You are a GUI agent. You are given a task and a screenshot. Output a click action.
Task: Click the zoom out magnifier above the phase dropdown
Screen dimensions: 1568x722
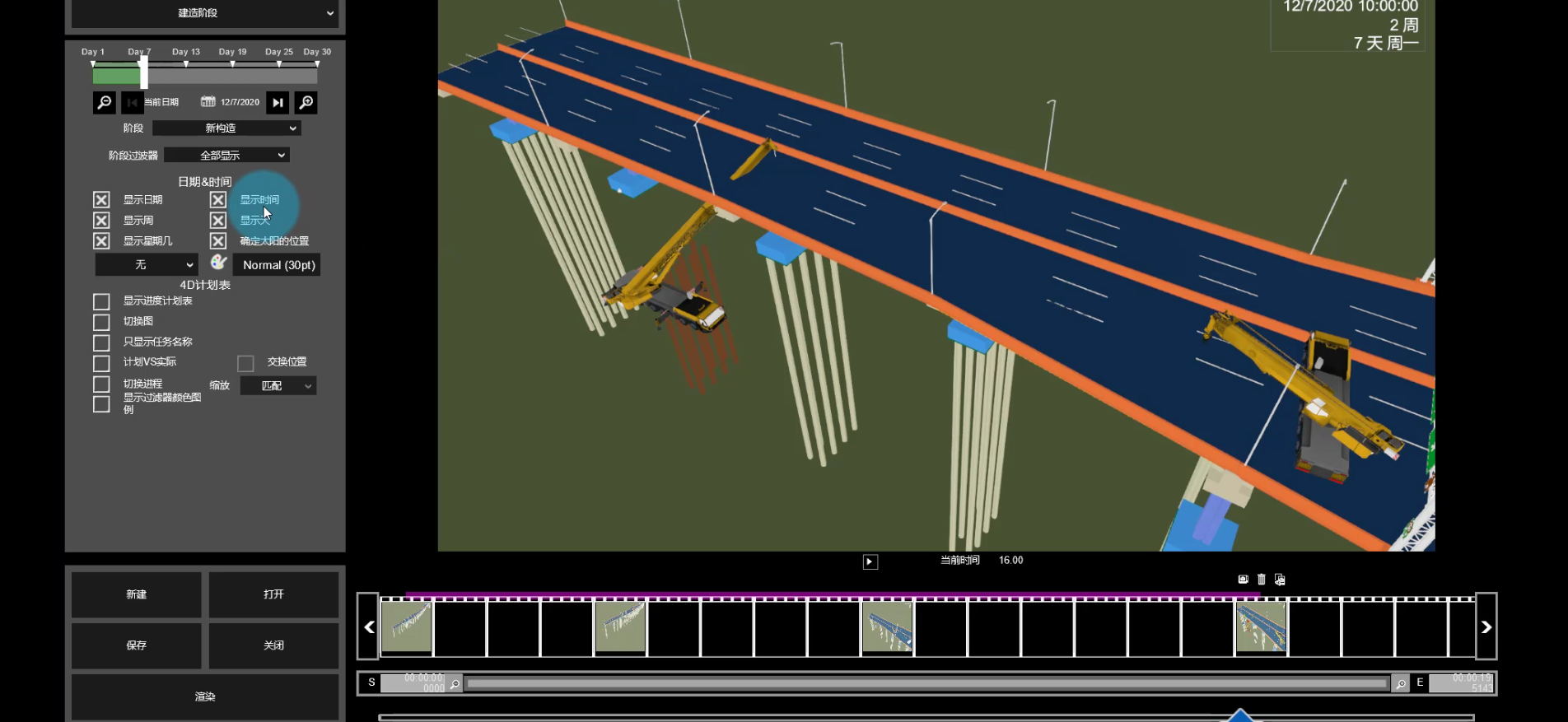coord(105,102)
